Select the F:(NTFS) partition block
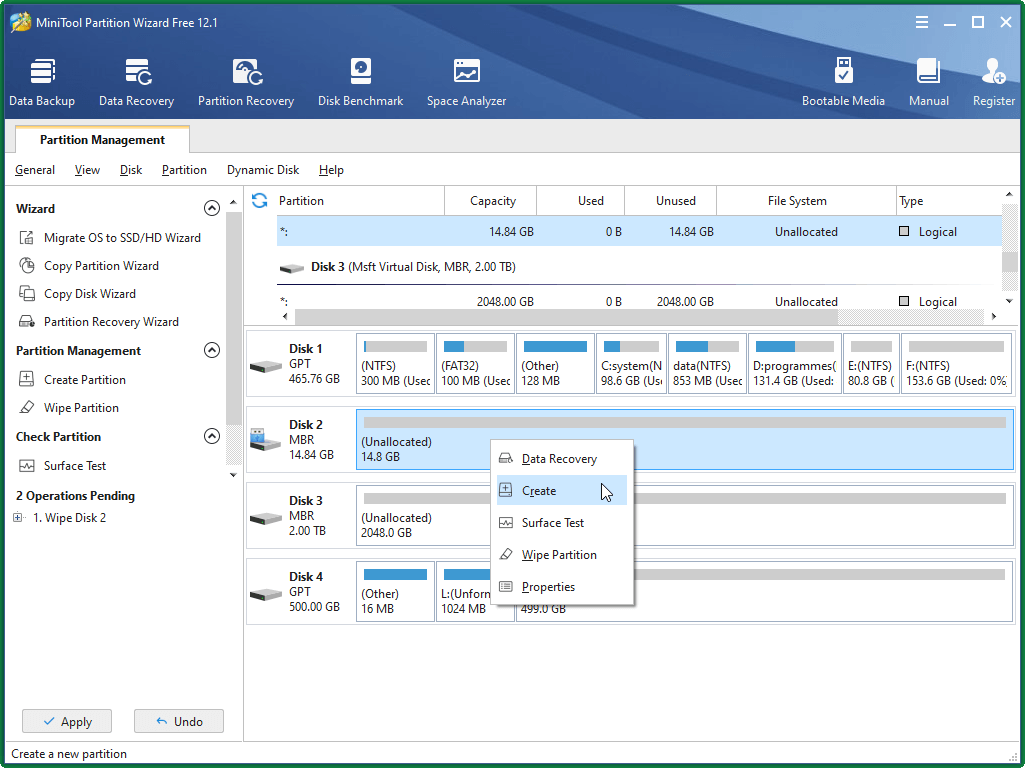1025x768 pixels. (x=956, y=364)
